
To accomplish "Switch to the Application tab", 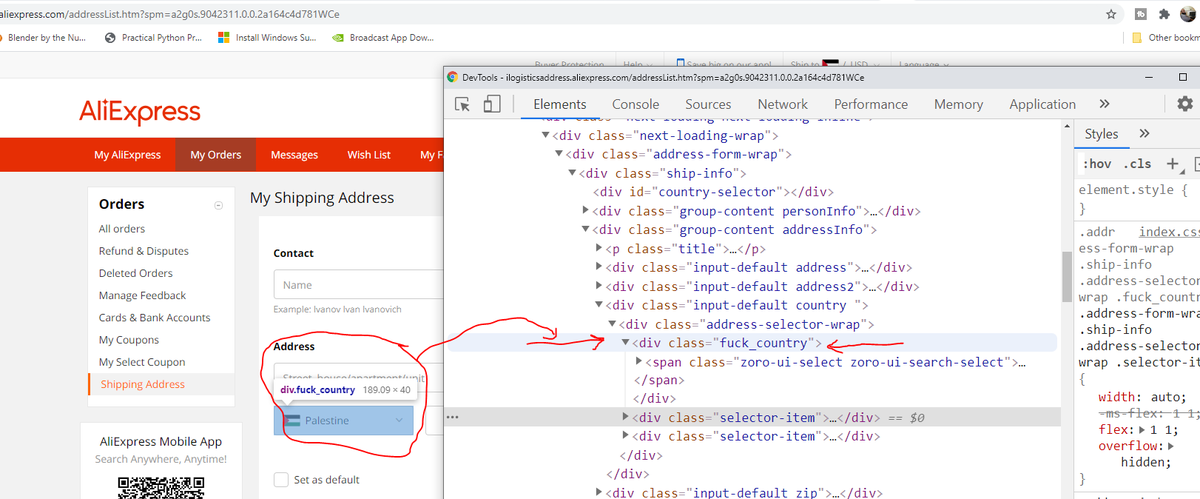I will coord(1042,104).
